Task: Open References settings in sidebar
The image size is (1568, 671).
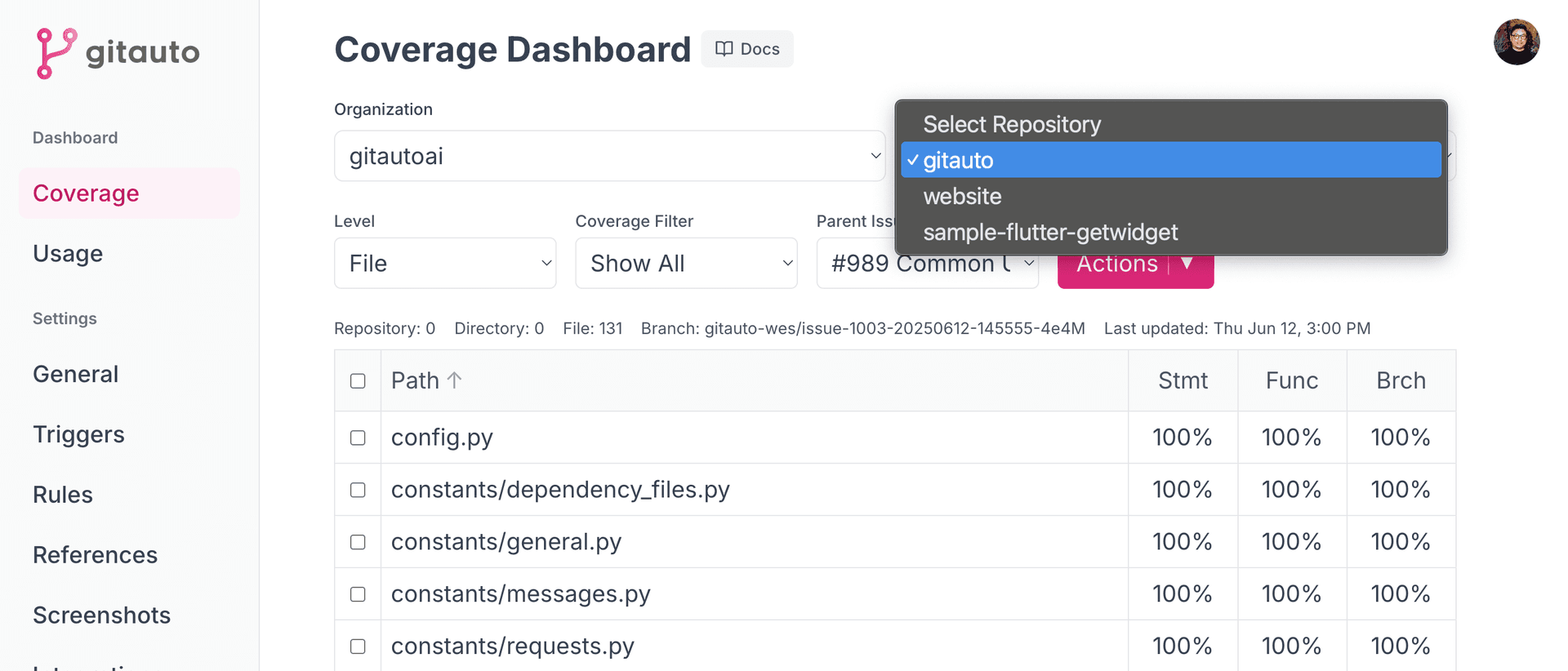Action: tap(96, 555)
